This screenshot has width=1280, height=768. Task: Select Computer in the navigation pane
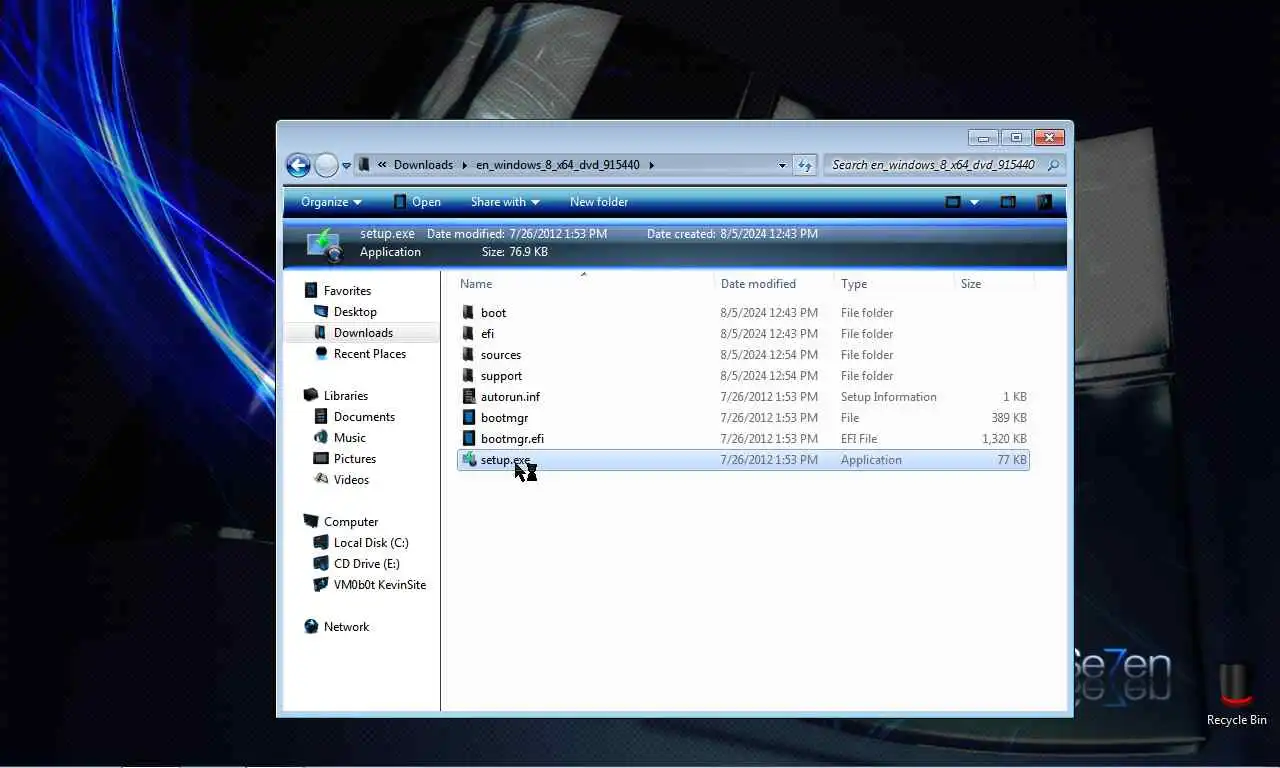[x=351, y=522]
